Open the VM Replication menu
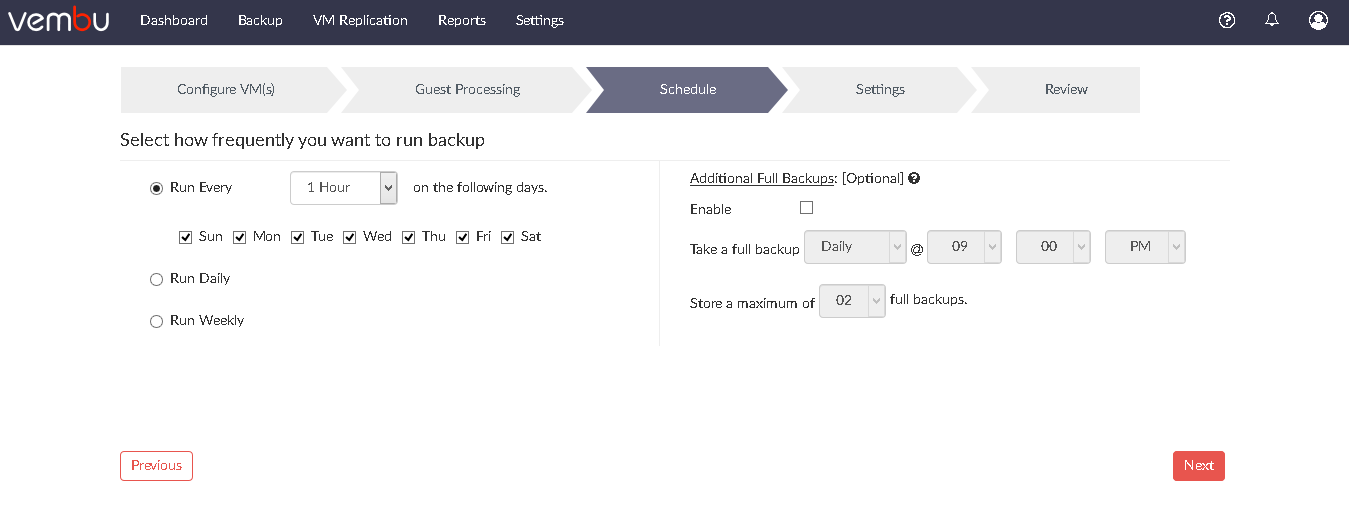The width and height of the screenshot is (1349, 518). click(x=360, y=20)
